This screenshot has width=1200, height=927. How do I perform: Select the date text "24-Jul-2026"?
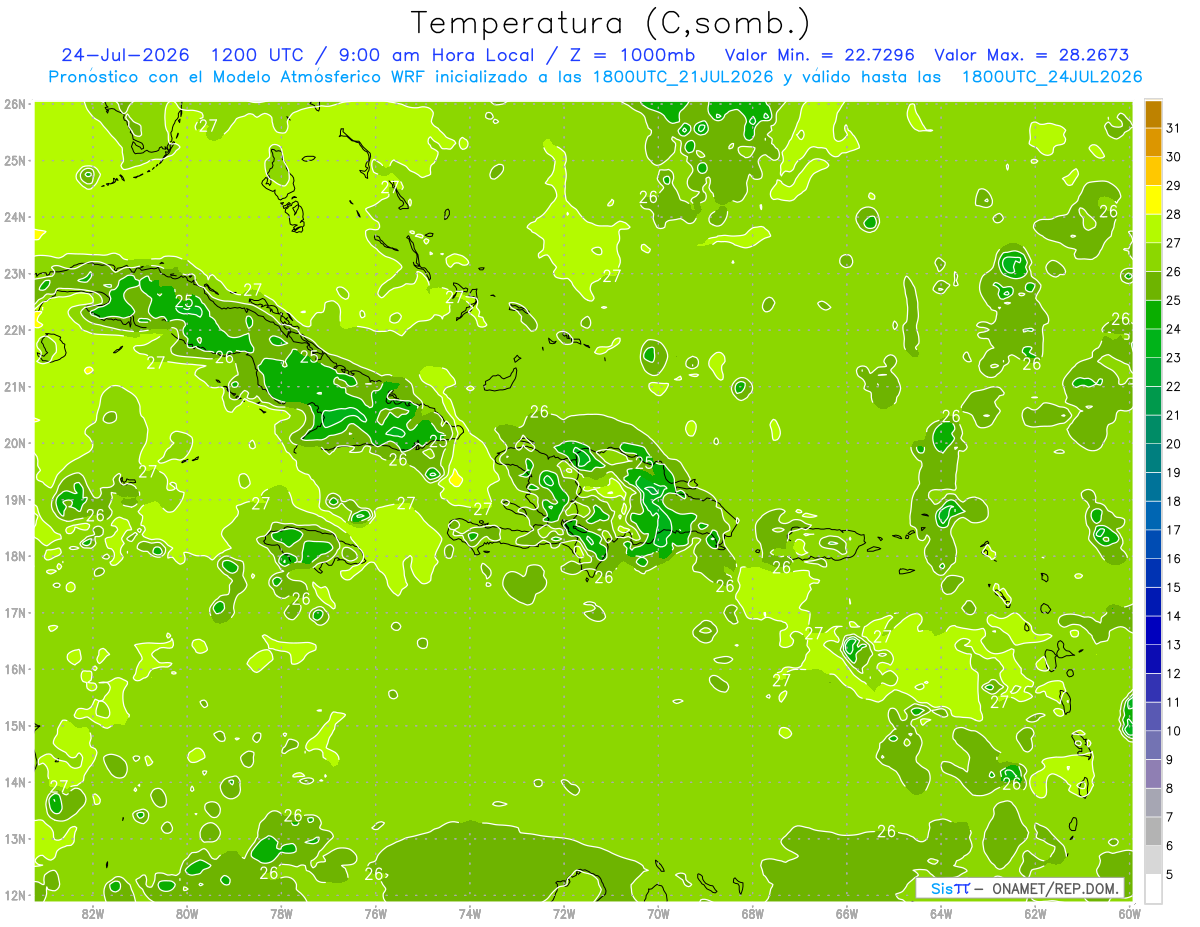pos(127,55)
